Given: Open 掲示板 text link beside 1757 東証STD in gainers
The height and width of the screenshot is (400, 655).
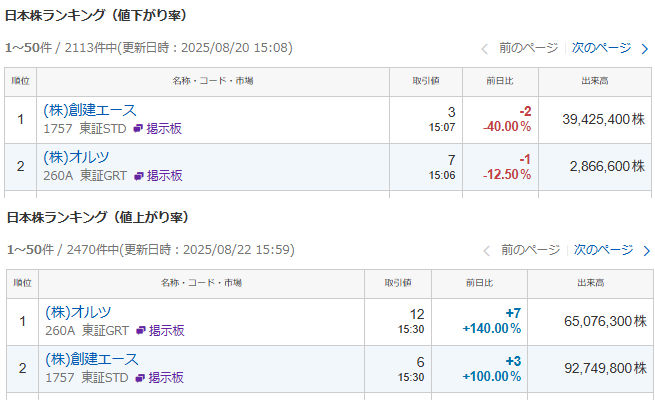Looking at the screenshot, I should [x=166, y=378].
